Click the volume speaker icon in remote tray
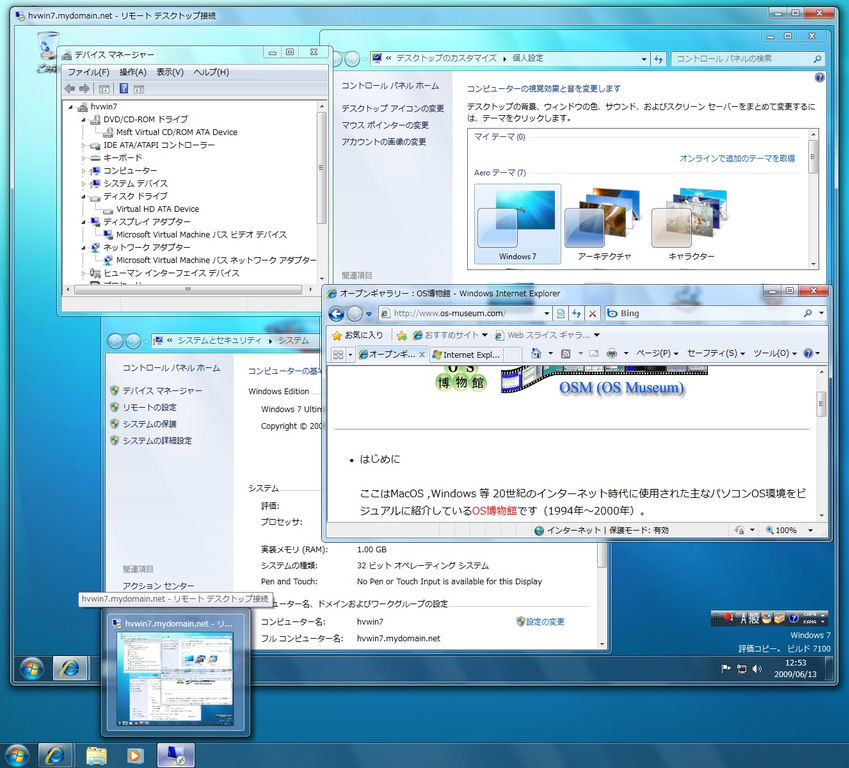Image resolution: width=849 pixels, height=768 pixels. (x=757, y=669)
